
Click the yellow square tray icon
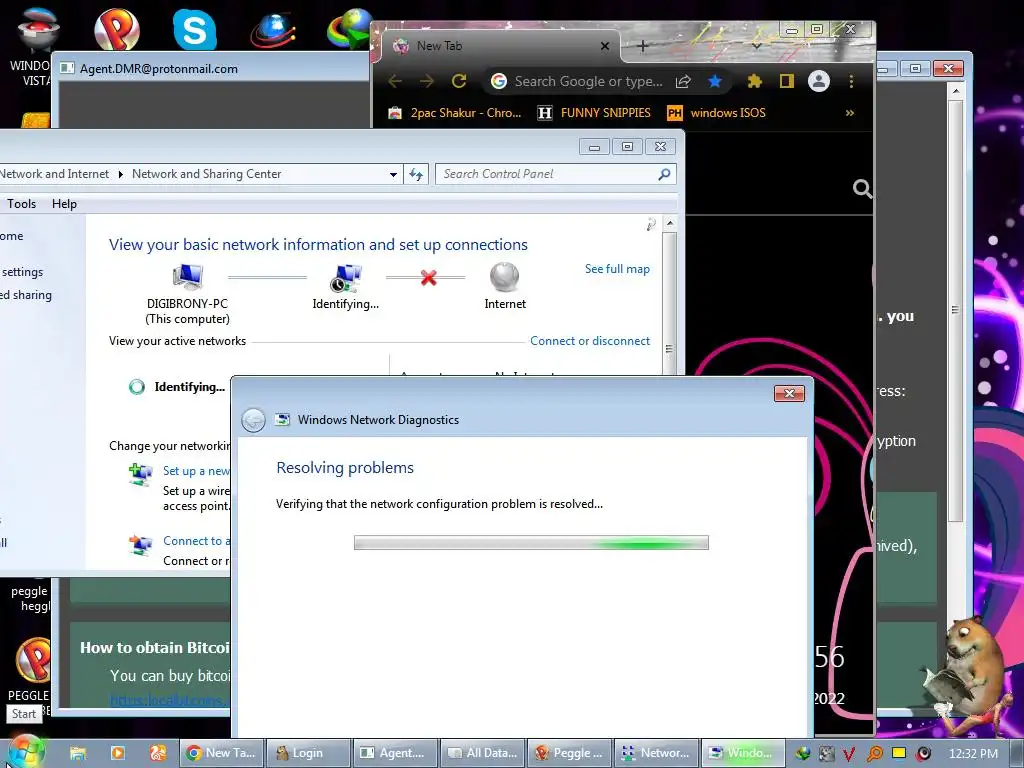tap(899, 753)
